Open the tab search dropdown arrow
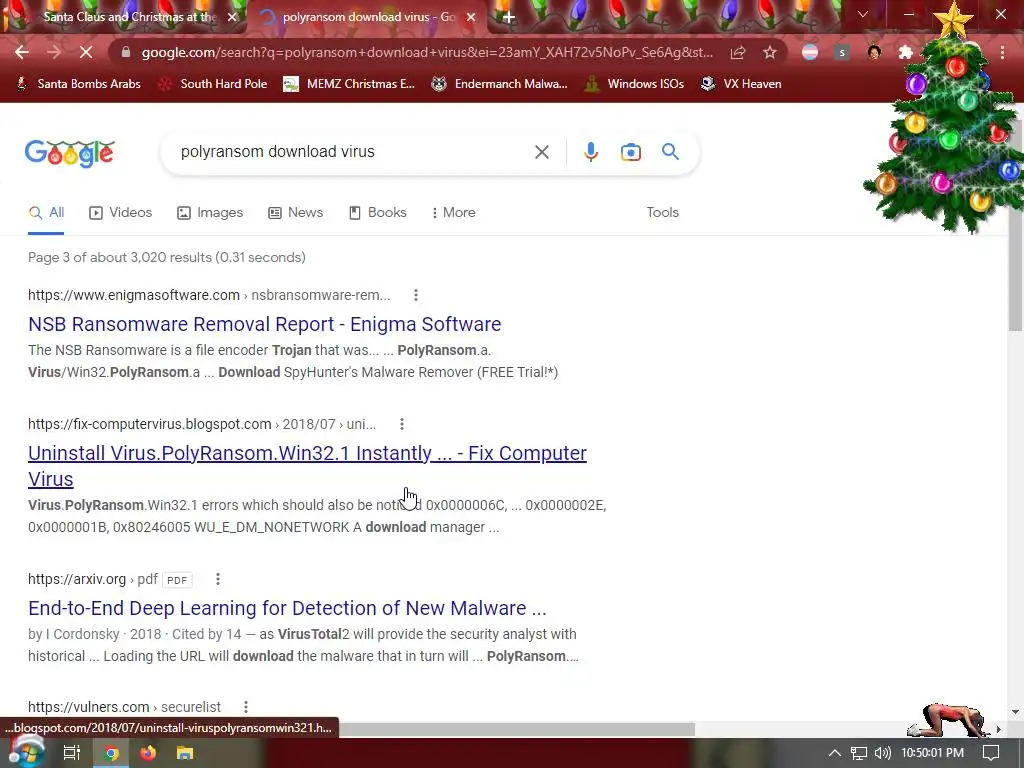Screen dimensions: 1024x768 [863, 14]
